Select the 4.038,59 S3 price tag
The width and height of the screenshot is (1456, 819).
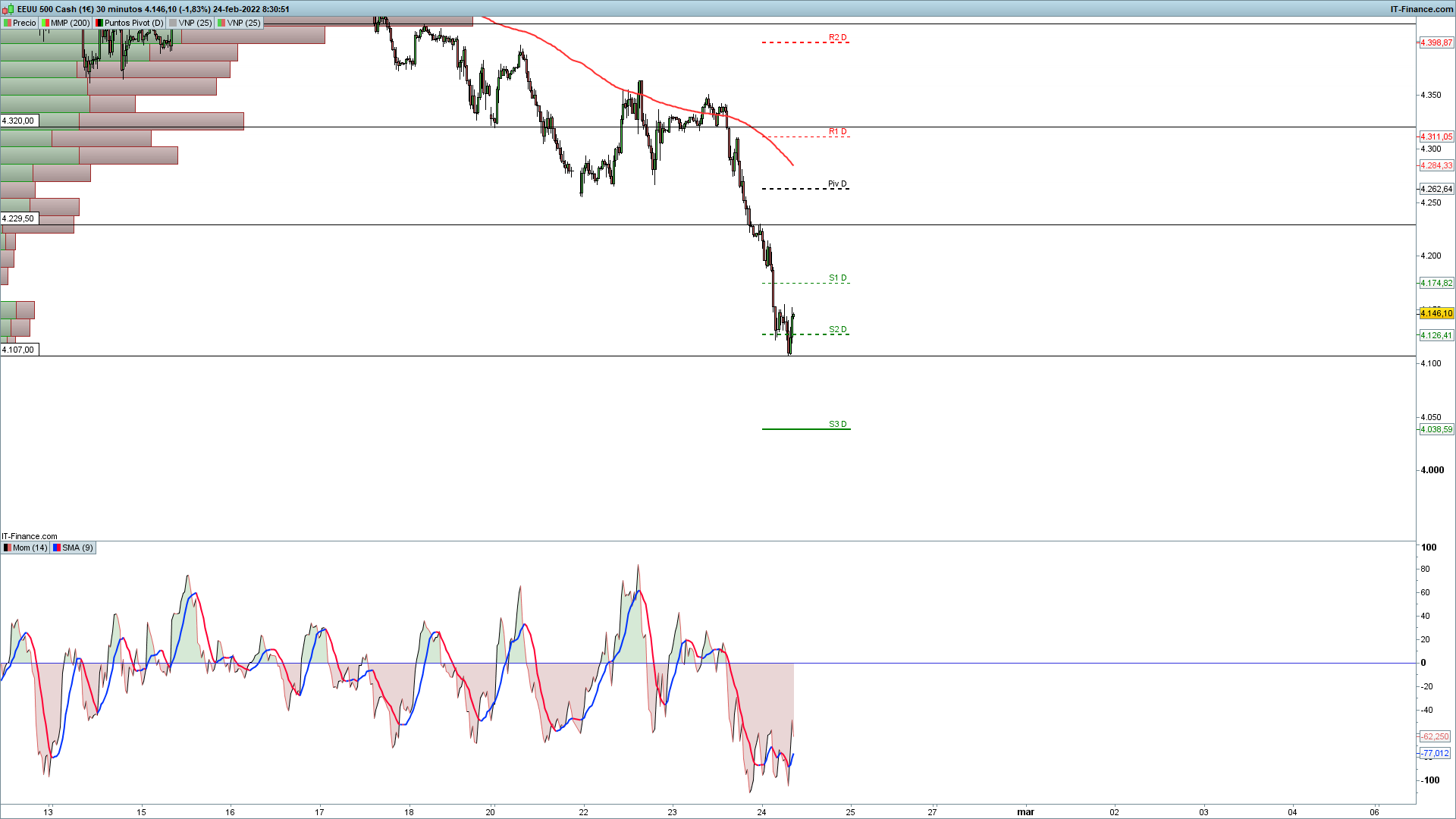point(1436,429)
